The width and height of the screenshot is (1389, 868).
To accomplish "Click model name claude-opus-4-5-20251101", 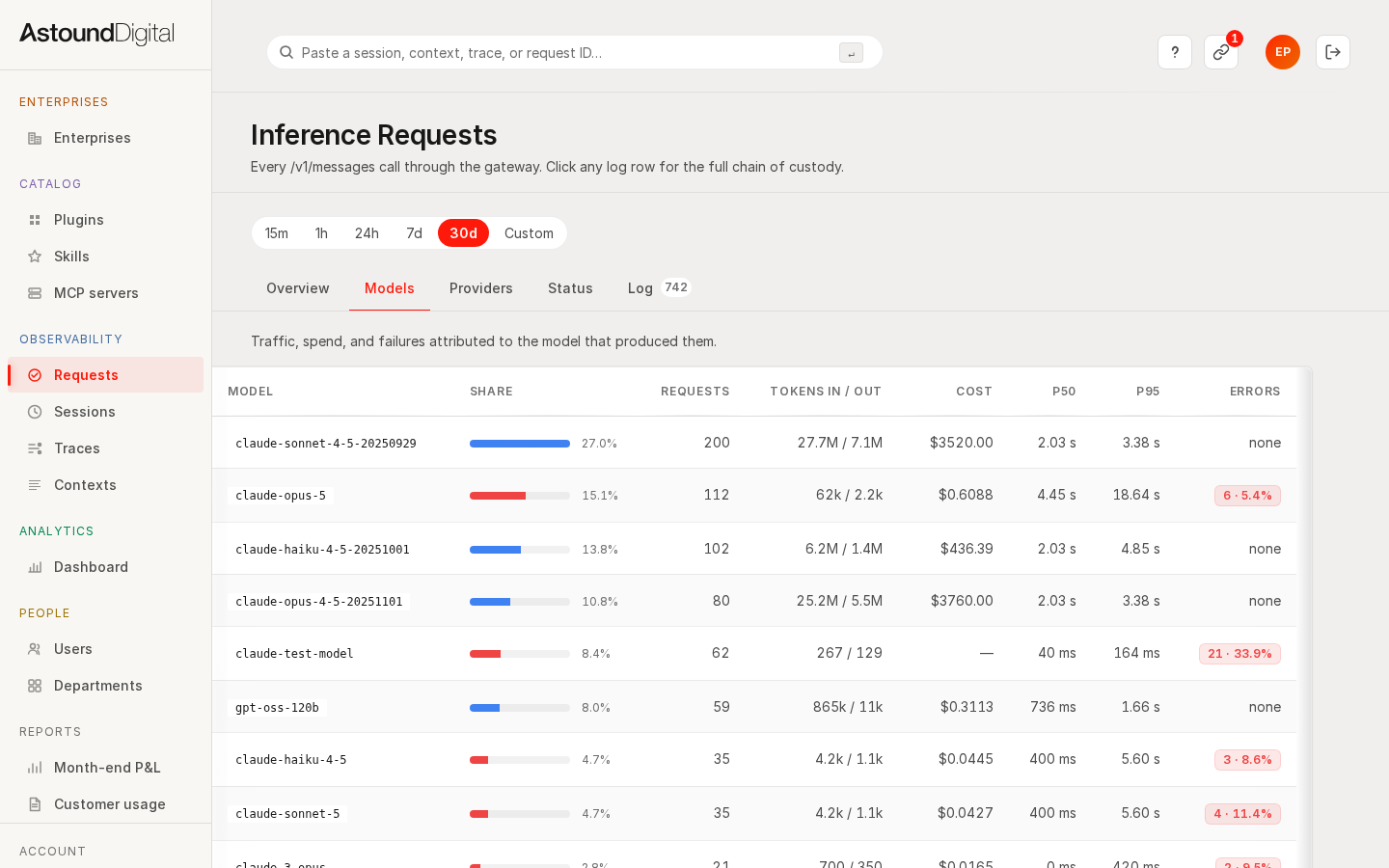I will 319,602.
